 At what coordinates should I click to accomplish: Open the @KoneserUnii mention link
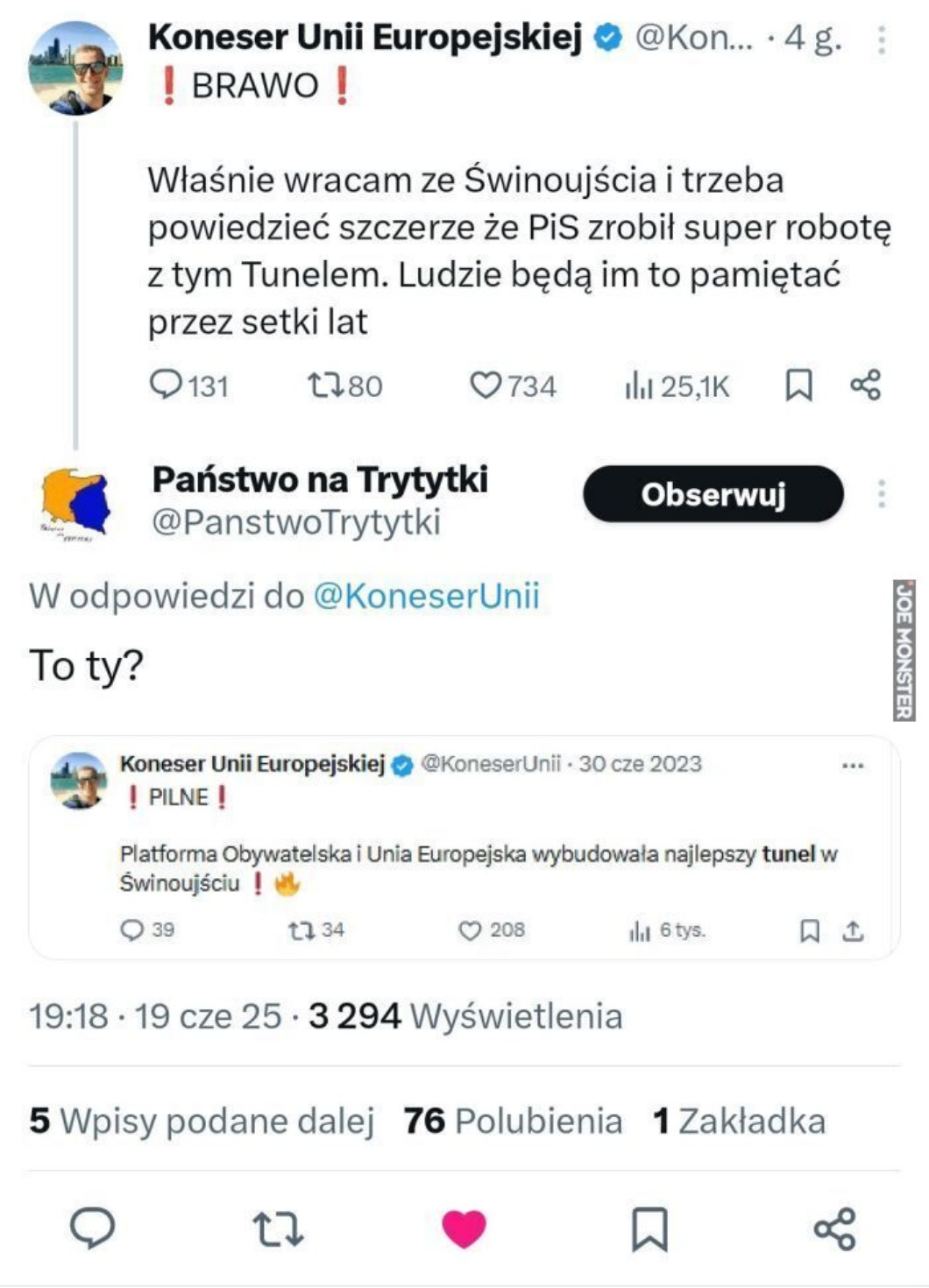click(x=426, y=596)
